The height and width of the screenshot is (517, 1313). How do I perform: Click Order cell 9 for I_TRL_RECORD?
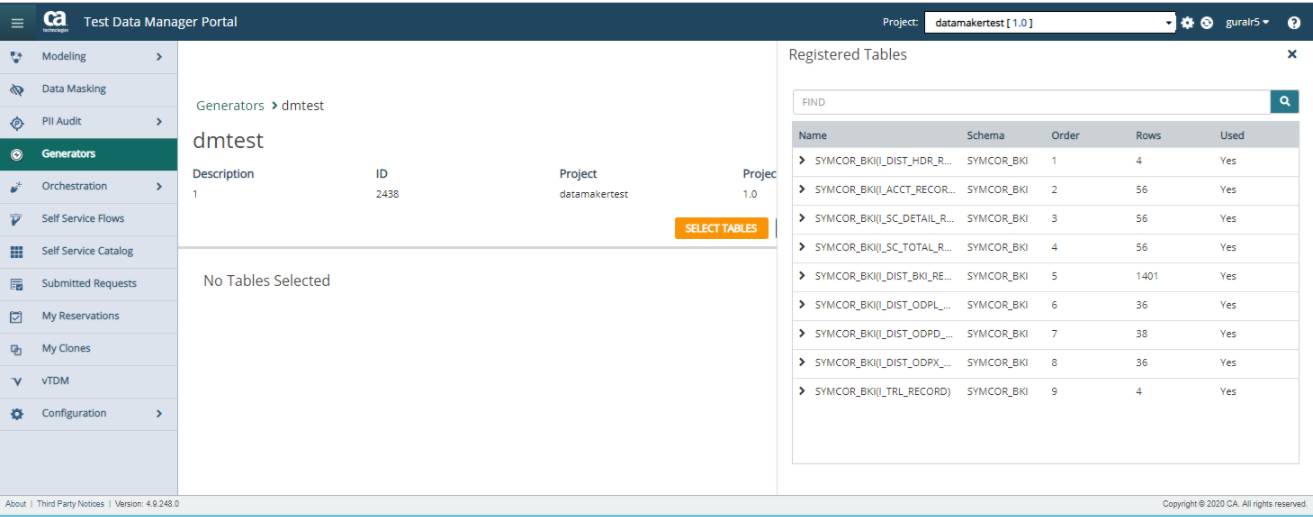pos(1054,391)
